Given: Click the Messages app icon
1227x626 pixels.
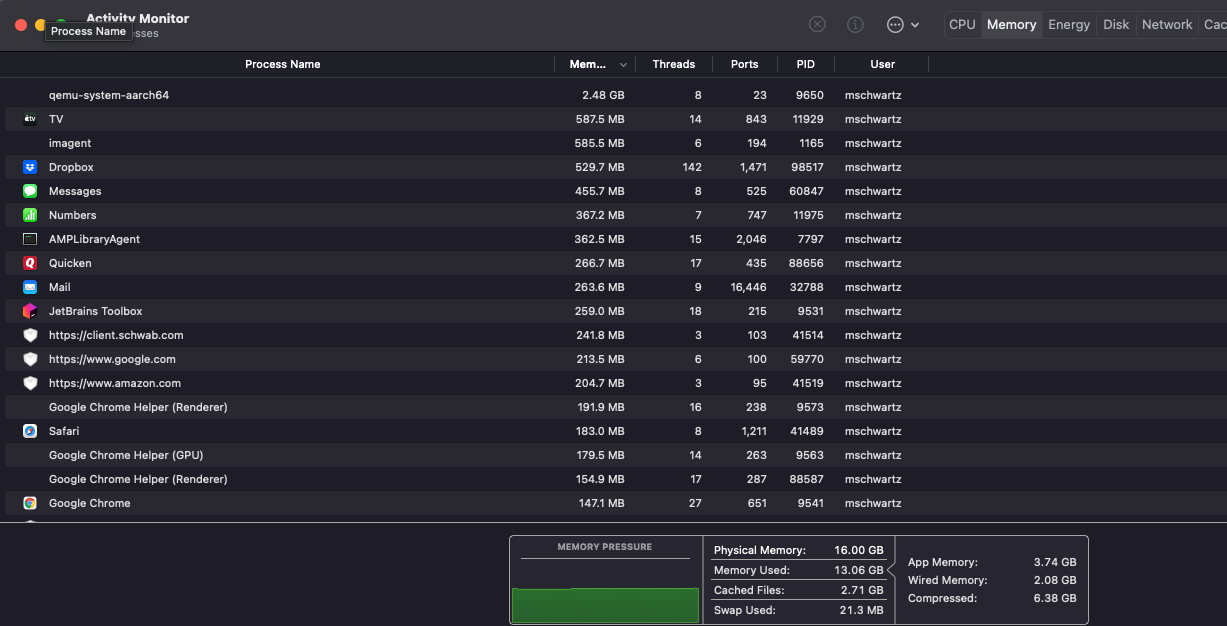Looking at the screenshot, I should pyautogui.click(x=30, y=191).
